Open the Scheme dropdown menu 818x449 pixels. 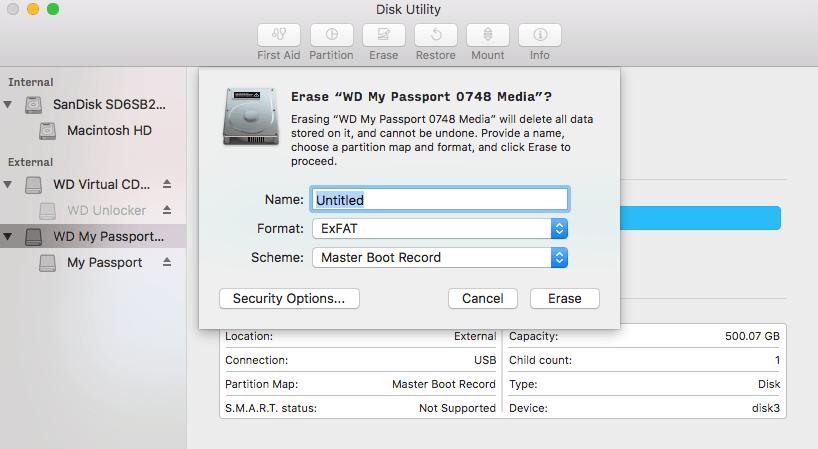click(440, 257)
